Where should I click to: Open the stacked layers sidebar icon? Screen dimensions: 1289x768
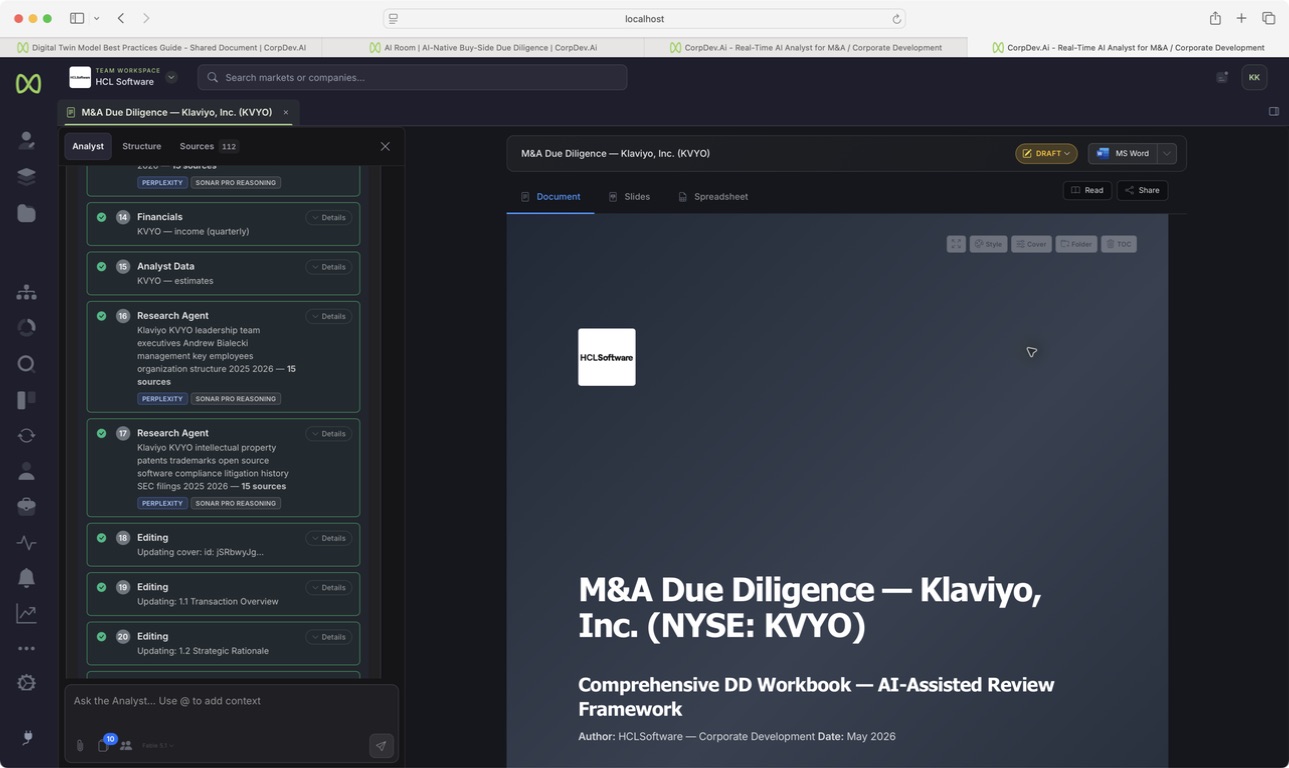point(27,177)
